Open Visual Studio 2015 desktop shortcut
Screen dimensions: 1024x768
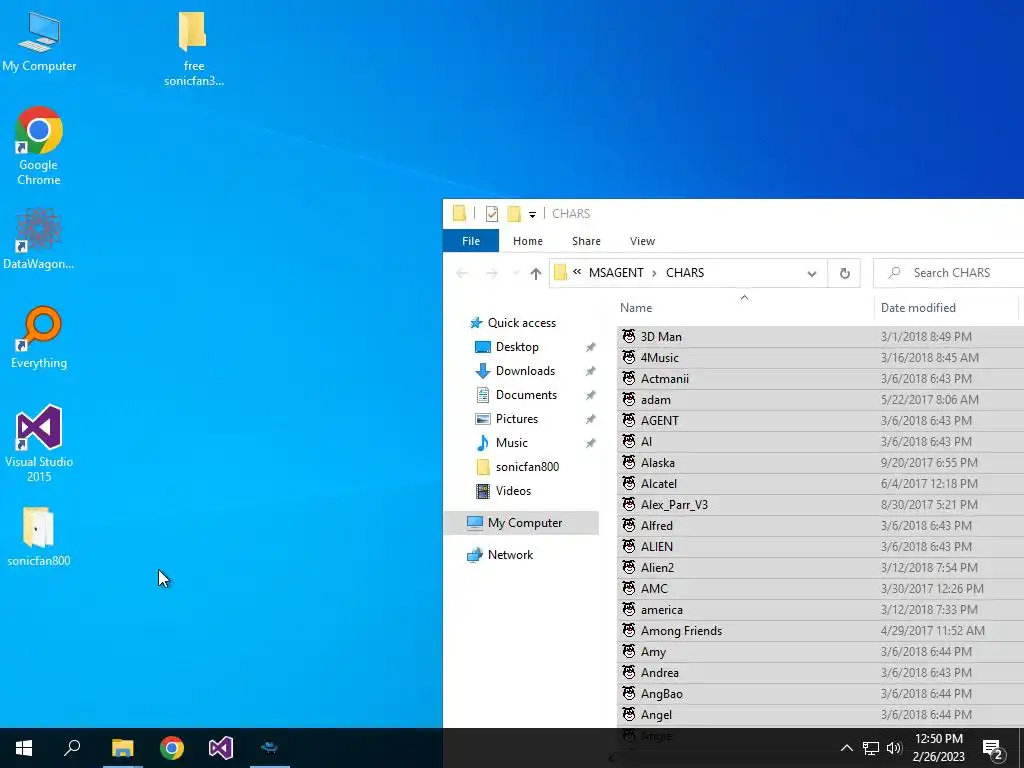coord(39,443)
